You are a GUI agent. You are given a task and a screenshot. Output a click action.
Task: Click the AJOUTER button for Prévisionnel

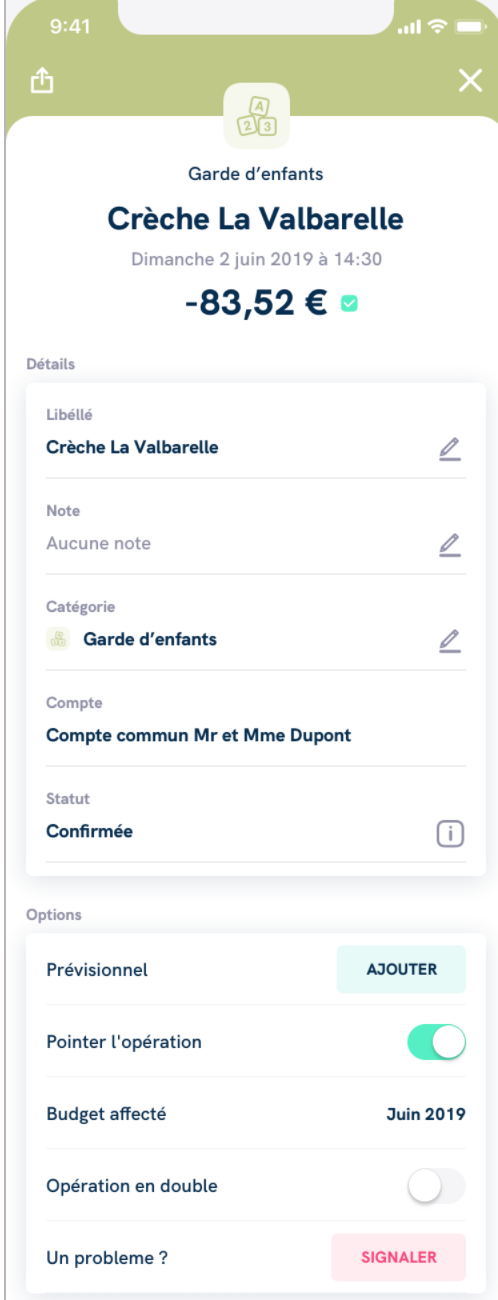[401, 969]
